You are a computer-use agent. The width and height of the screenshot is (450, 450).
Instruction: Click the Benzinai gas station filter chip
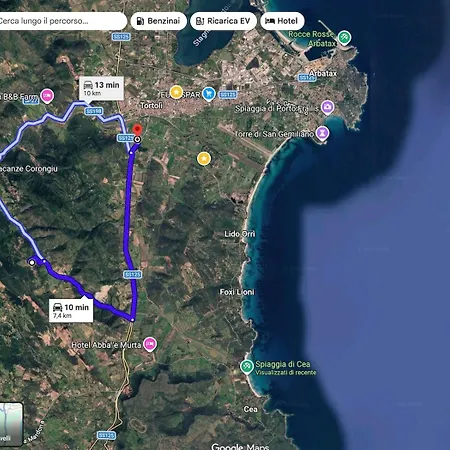[159, 21]
